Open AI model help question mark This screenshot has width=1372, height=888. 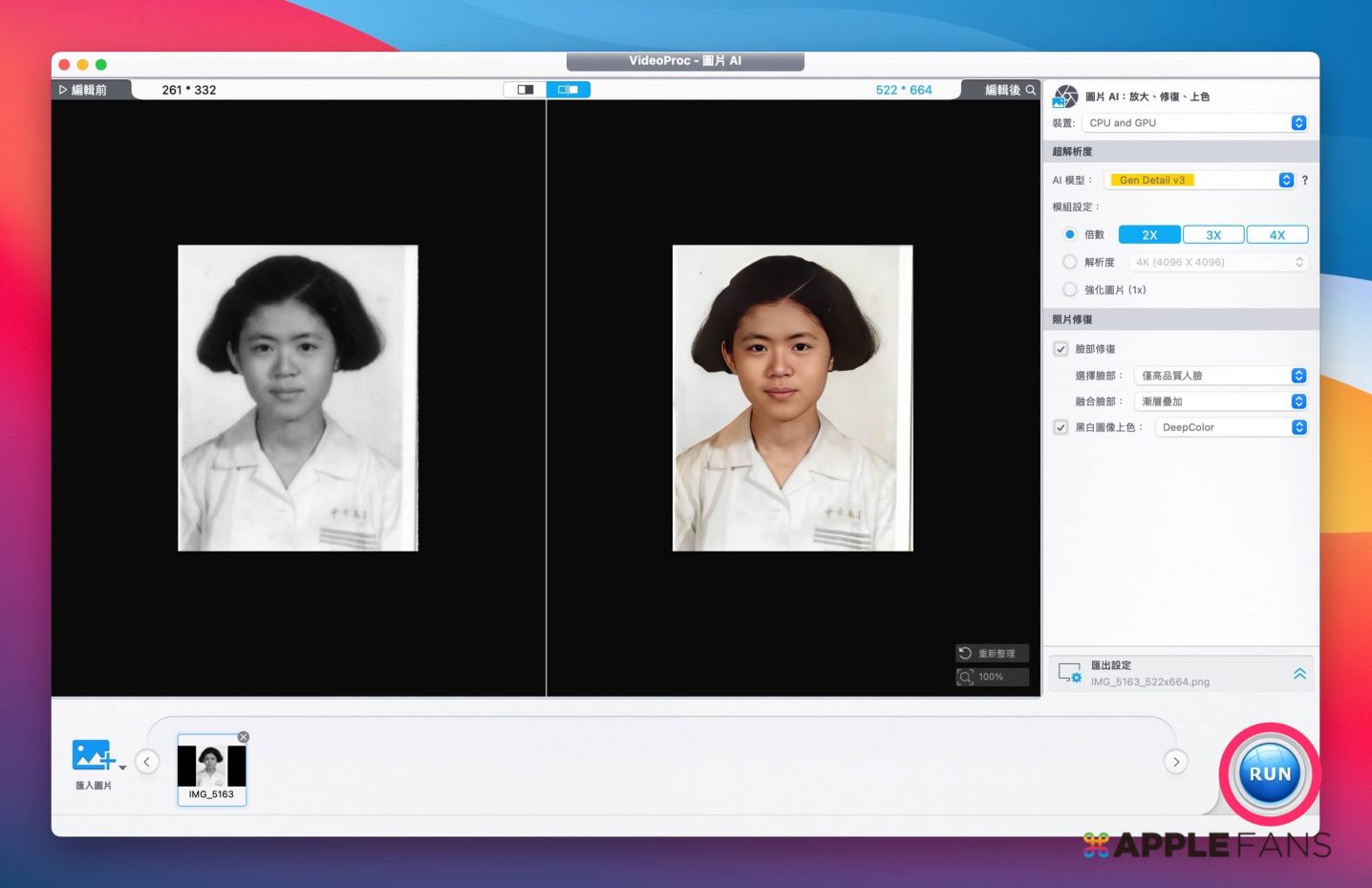coord(1305,180)
